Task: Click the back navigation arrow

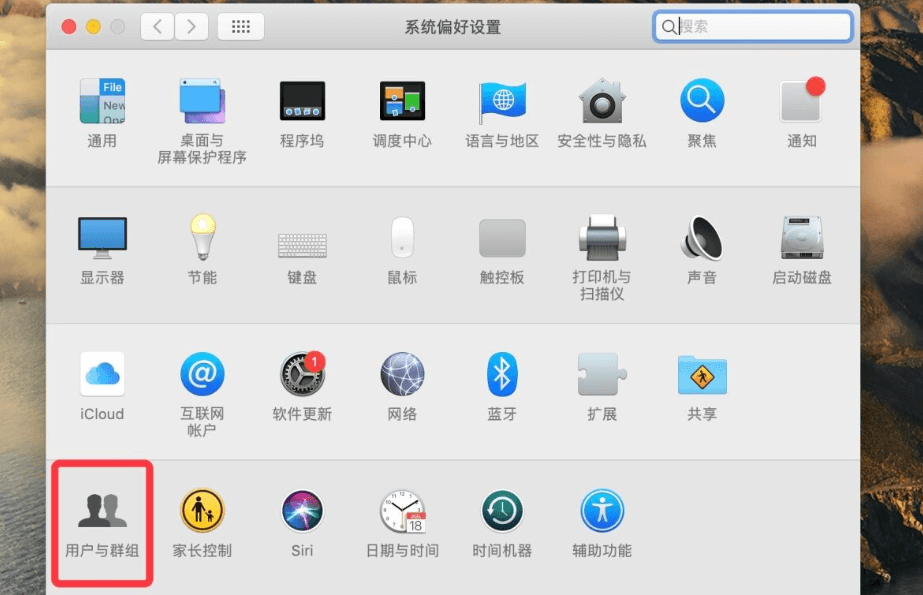Action: (x=157, y=27)
